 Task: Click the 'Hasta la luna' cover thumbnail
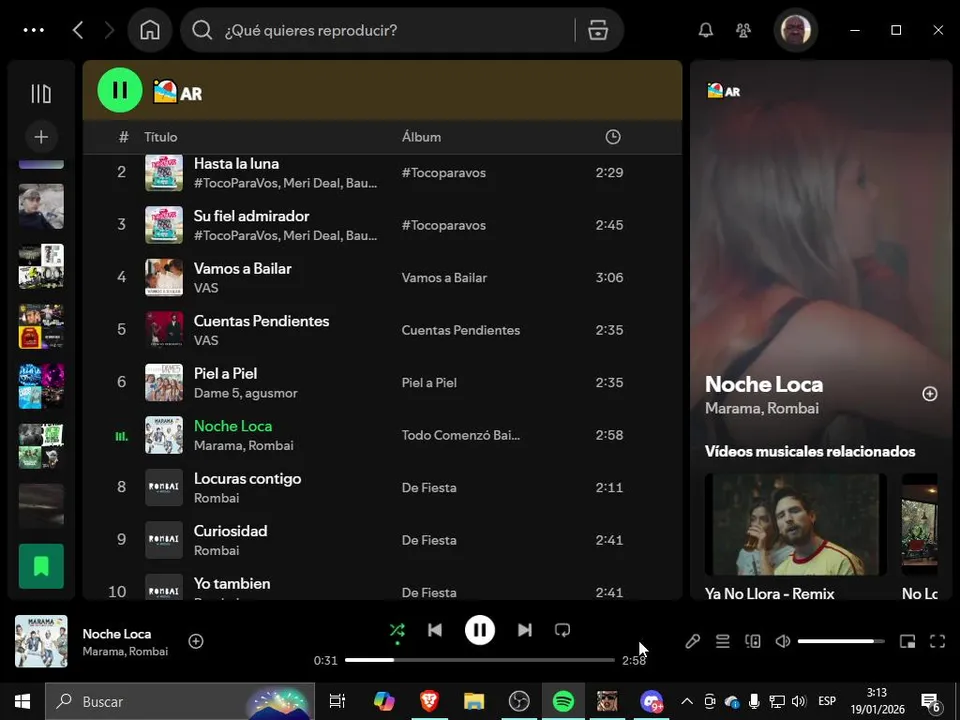(163, 173)
